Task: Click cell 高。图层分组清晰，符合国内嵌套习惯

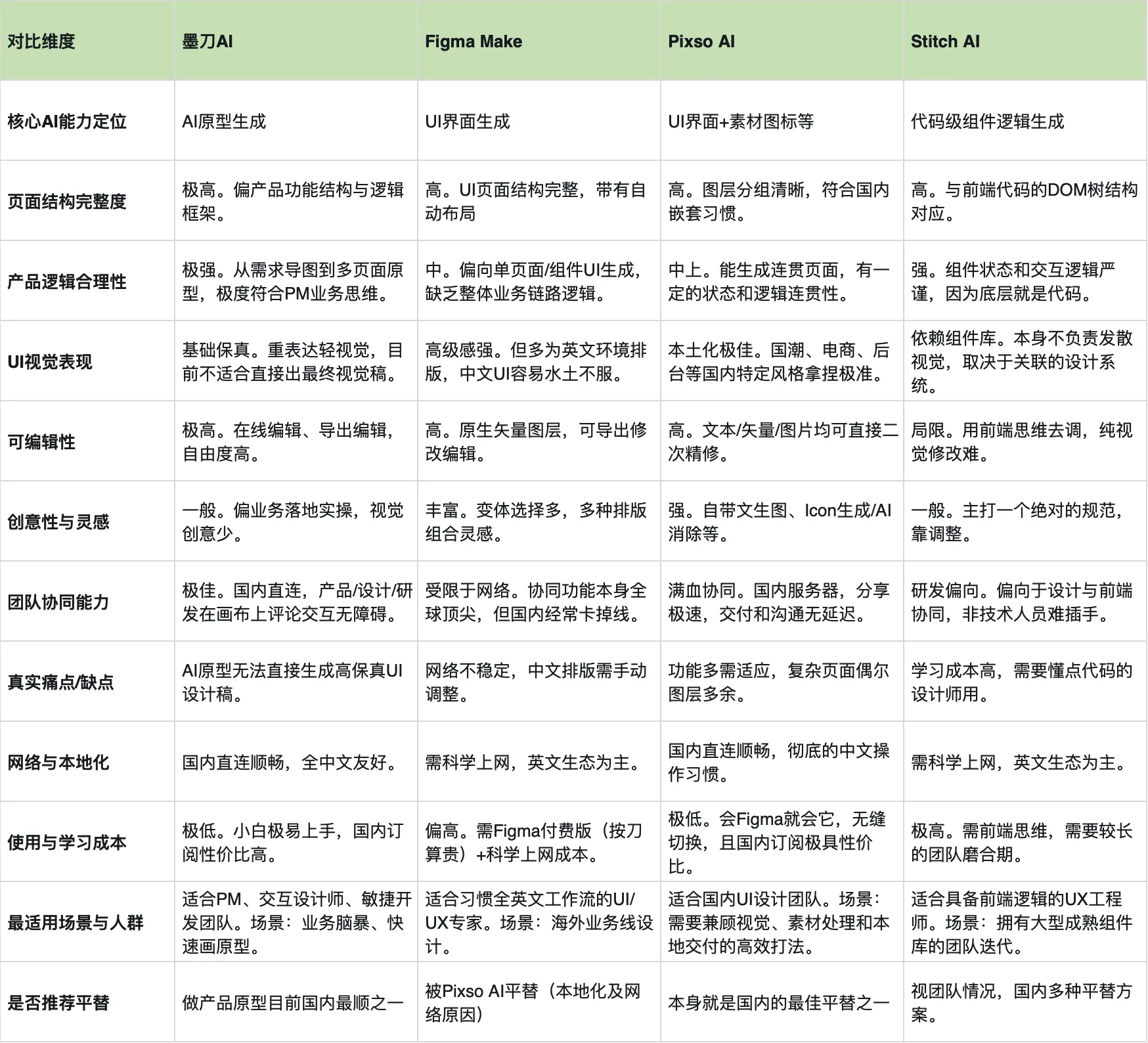Action: tap(782, 201)
